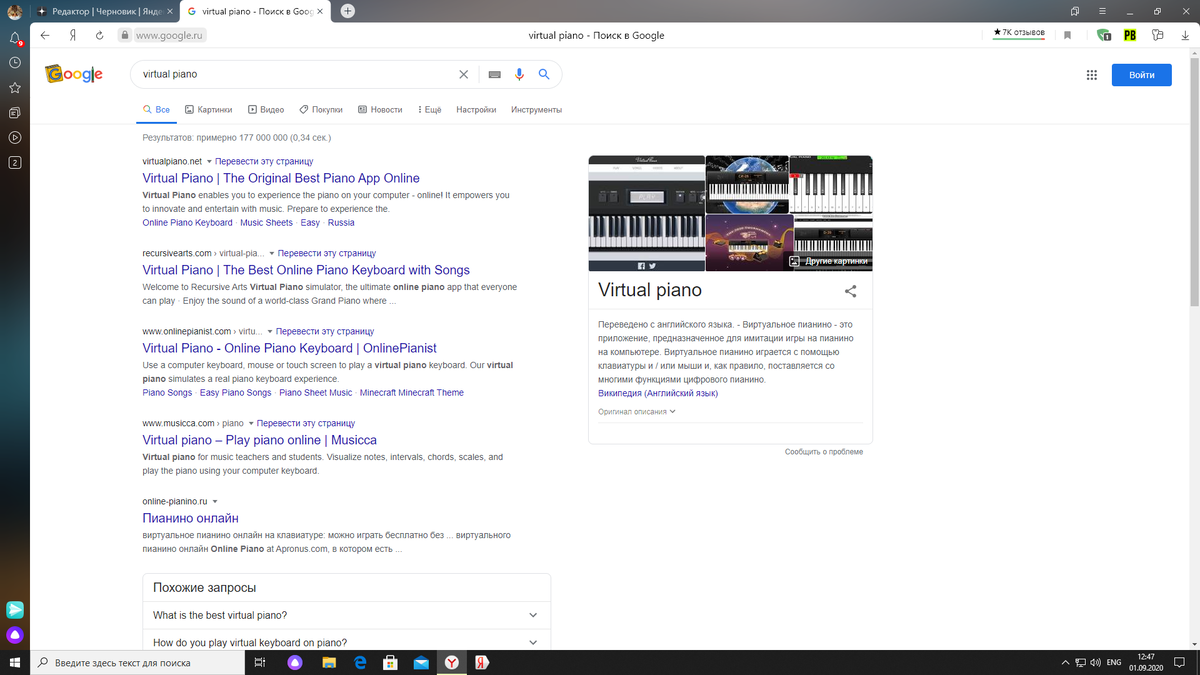Open the downloads arrow icon
This screenshot has height=675, width=1200.
click(1185, 35)
